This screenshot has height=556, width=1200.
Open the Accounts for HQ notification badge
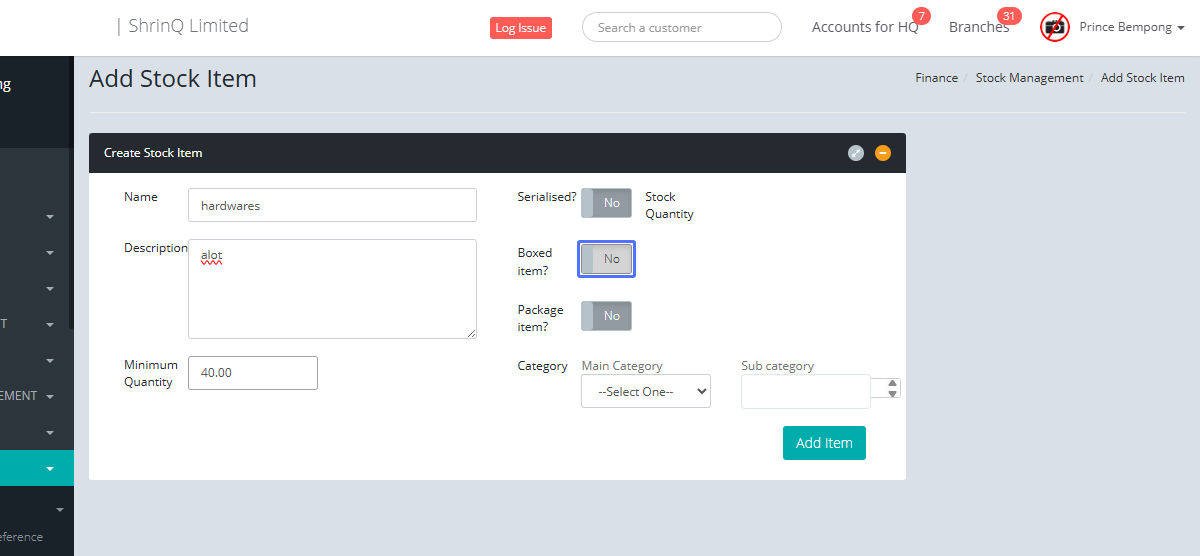click(x=920, y=16)
